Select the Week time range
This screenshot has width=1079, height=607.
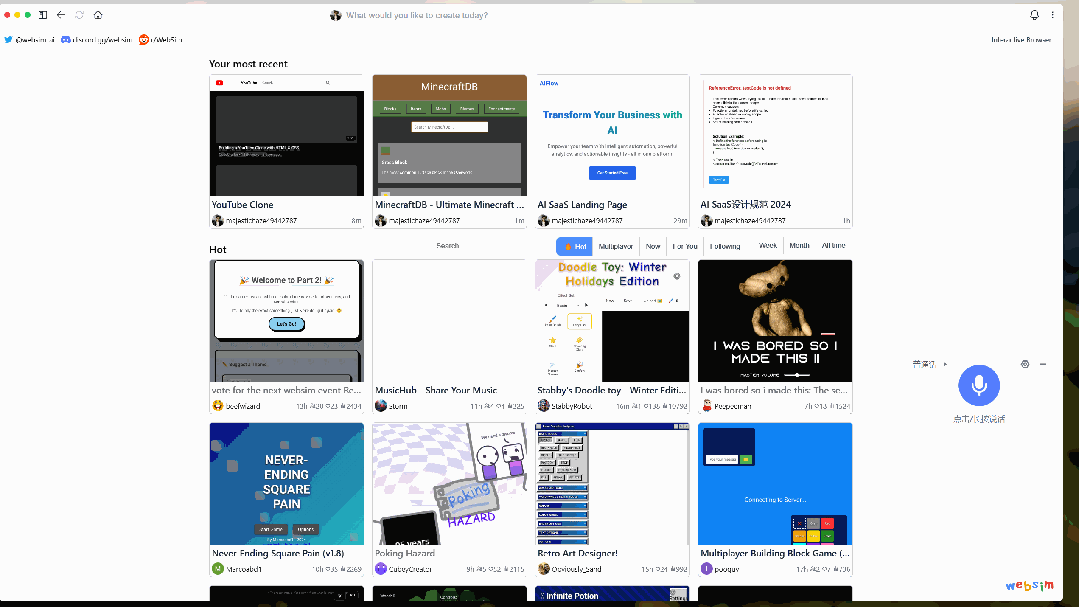coord(768,246)
